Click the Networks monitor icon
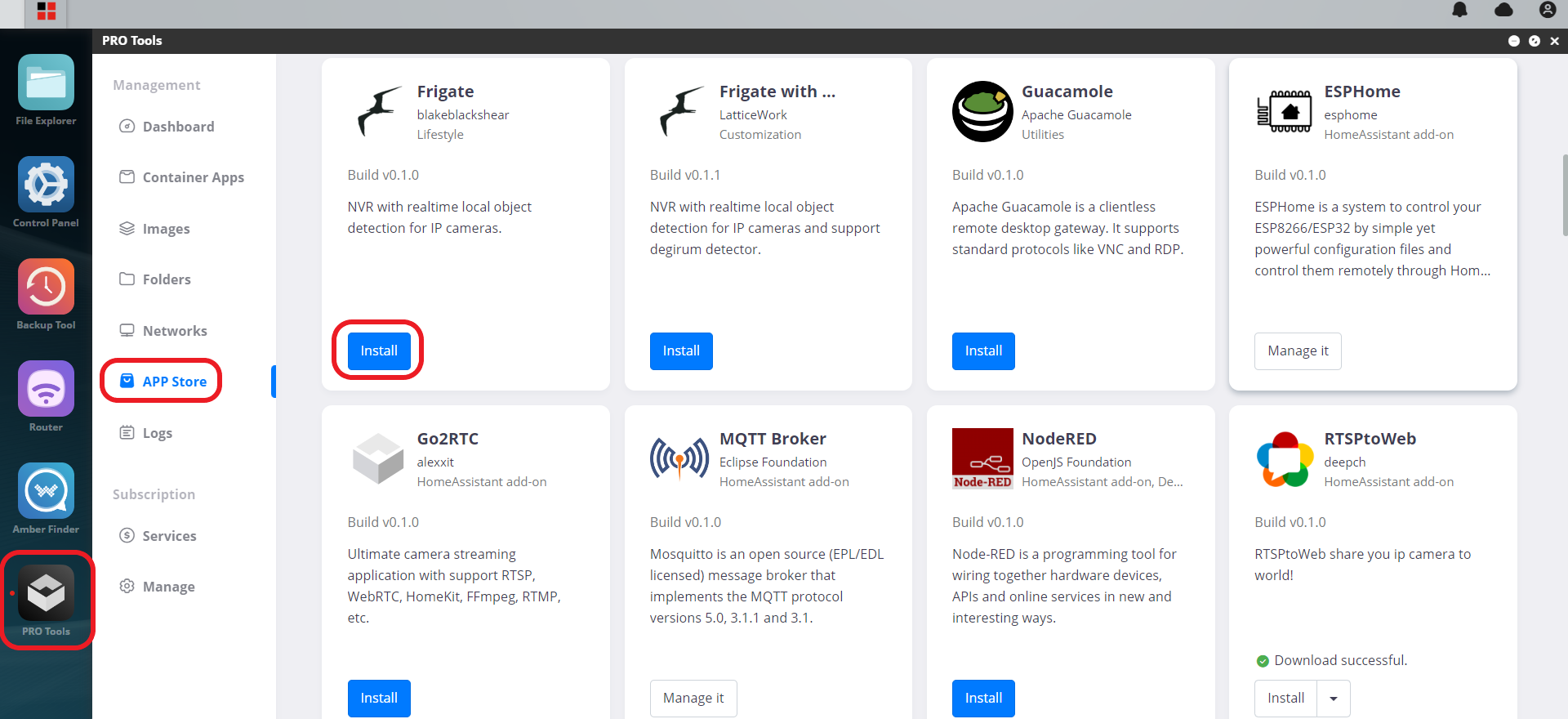This screenshot has height=719, width=1568. (x=127, y=330)
